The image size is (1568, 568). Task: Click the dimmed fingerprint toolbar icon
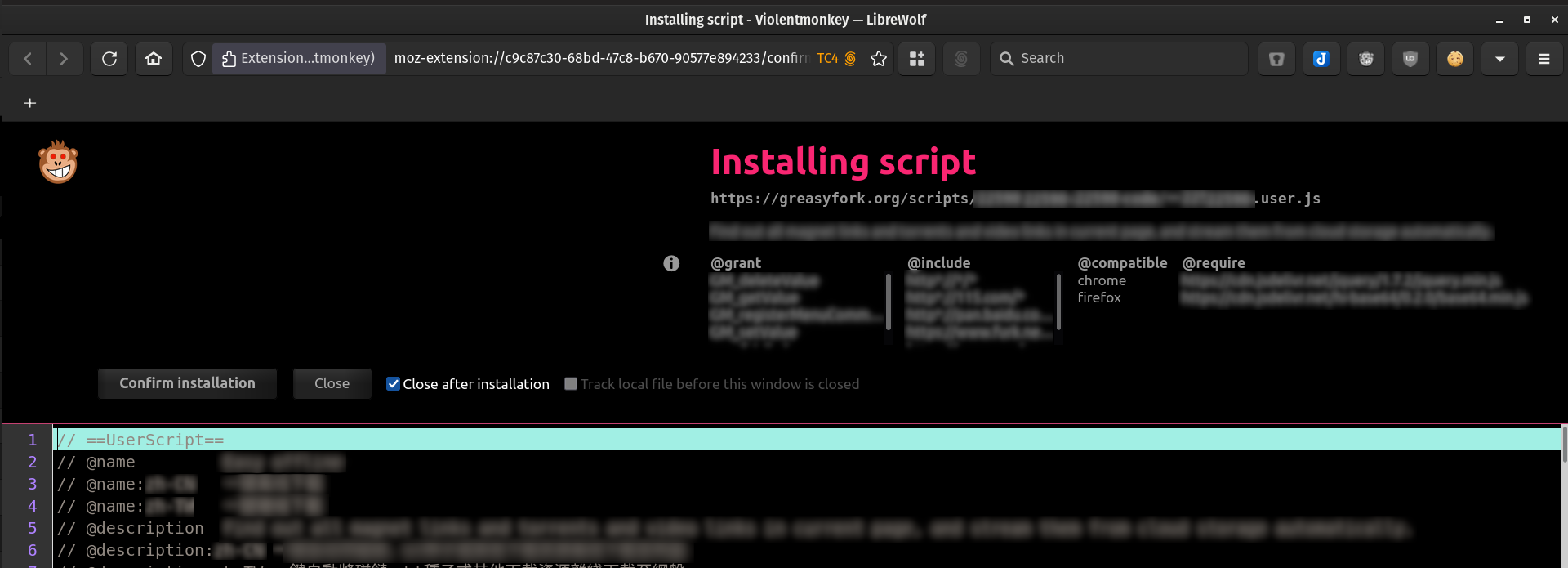coord(961,59)
